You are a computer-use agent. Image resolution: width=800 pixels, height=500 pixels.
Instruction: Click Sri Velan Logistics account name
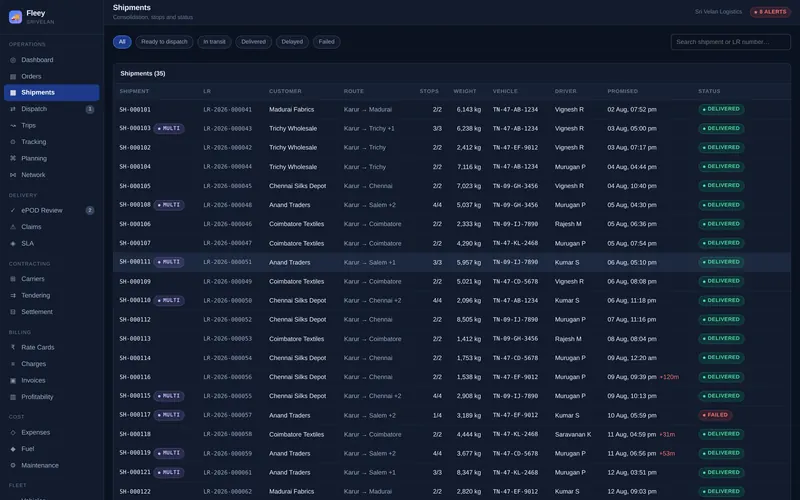coord(718,12)
